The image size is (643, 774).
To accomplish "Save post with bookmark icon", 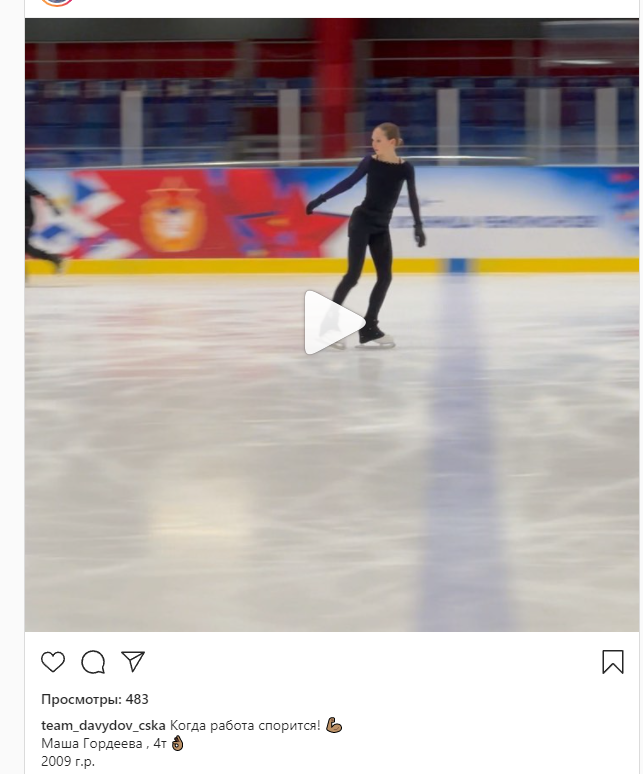I will (x=613, y=662).
